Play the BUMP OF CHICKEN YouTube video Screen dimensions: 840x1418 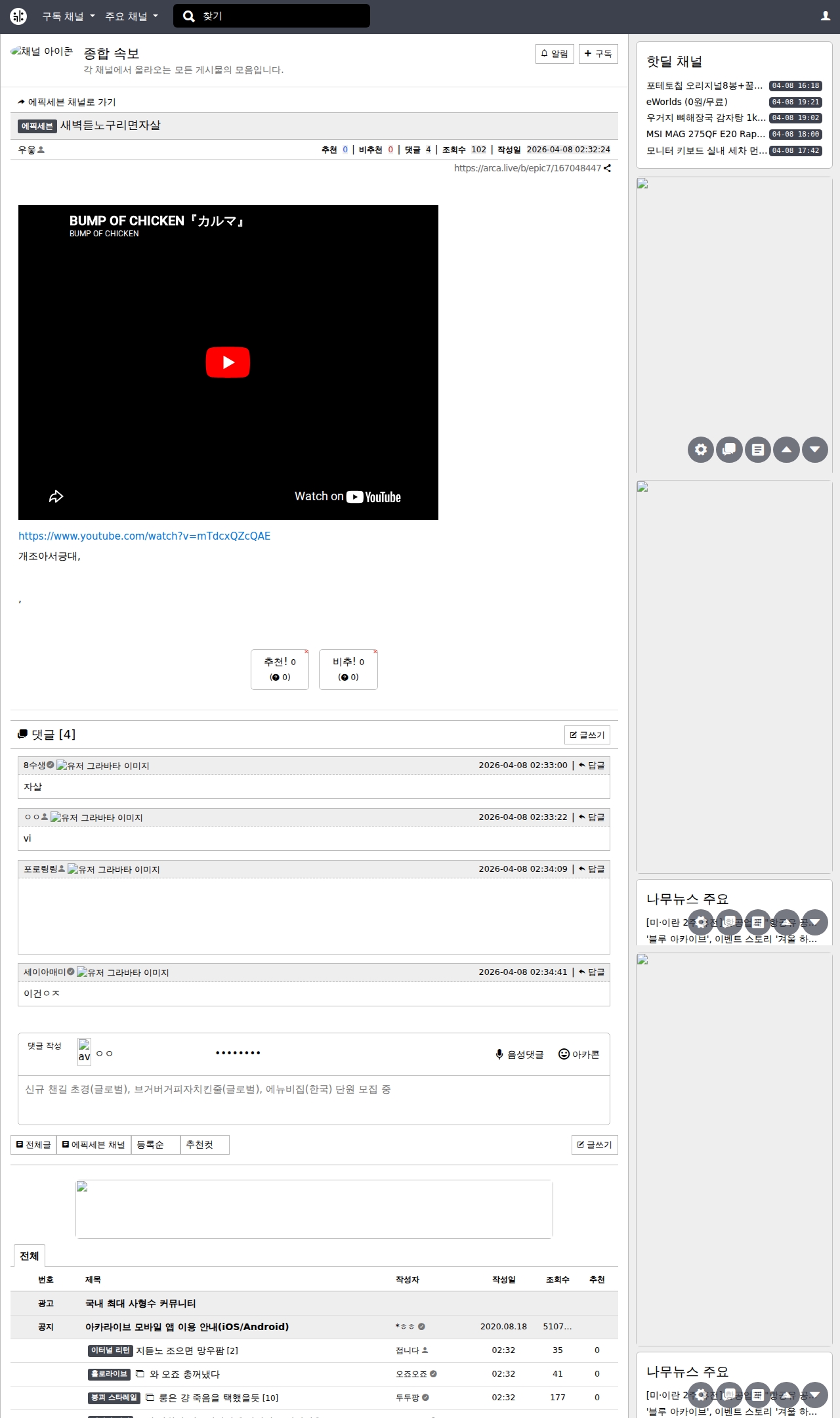click(x=228, y=362)
